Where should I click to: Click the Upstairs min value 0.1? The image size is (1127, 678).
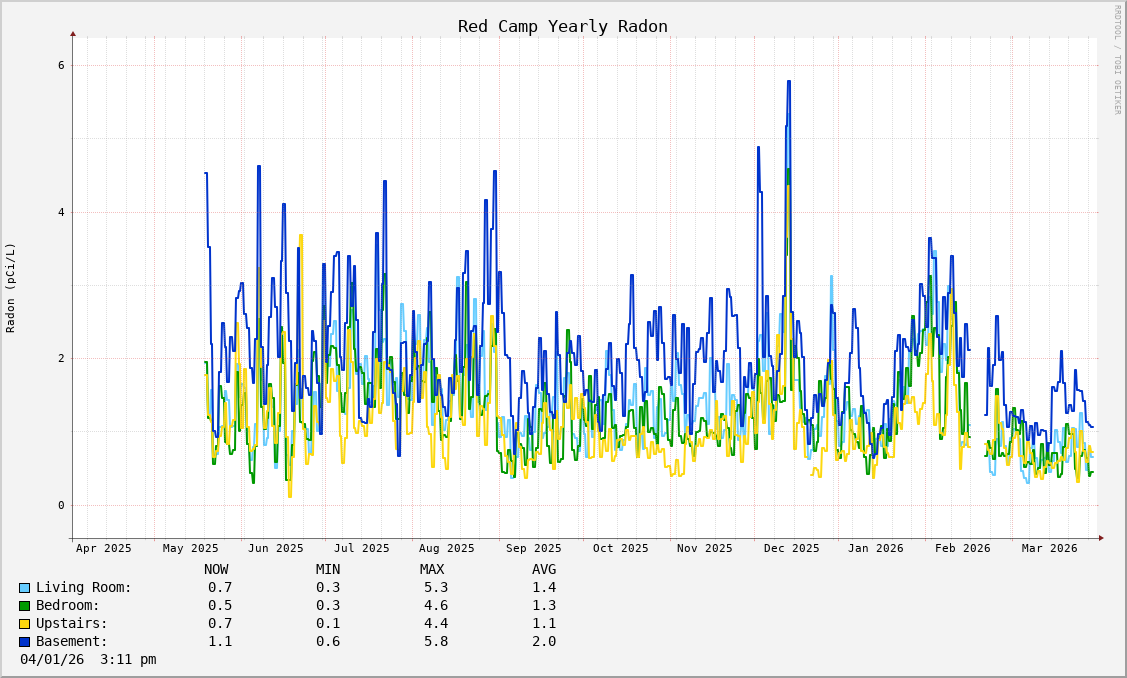point(328,624)
